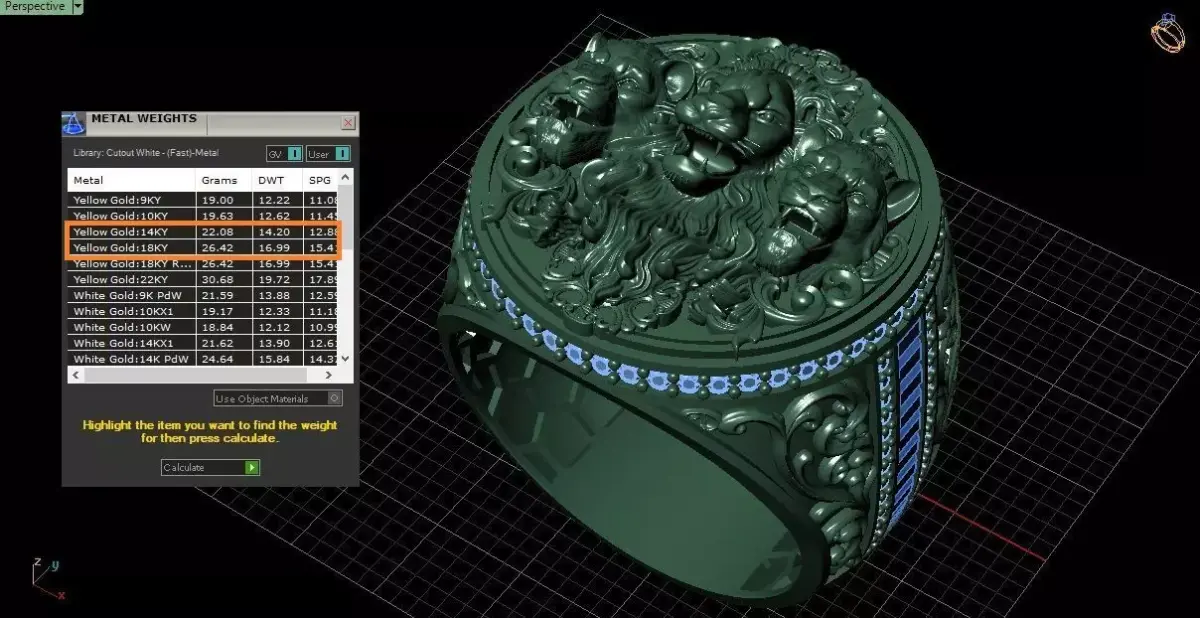Click the 21.59 grams value
The width and height of the screenshot is (1200, 618).
coord(218,296)
